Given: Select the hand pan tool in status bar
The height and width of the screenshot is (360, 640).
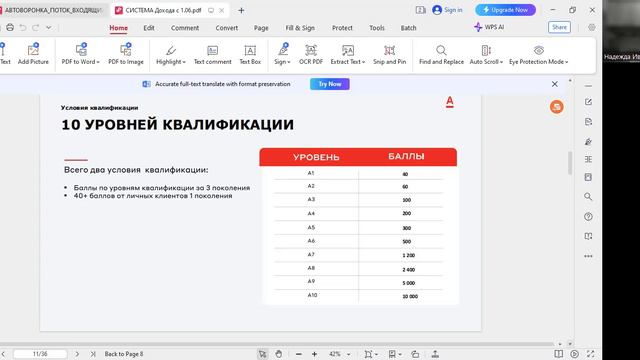Looking at the screenshot, I should [278, 354].
